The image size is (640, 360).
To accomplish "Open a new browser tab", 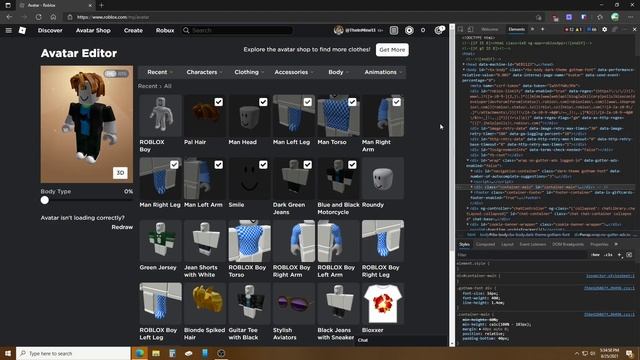I will click(x=101, y=5).
